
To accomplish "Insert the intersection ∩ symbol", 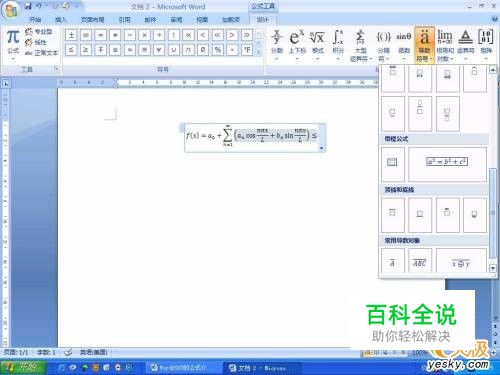I will (188, 50).
